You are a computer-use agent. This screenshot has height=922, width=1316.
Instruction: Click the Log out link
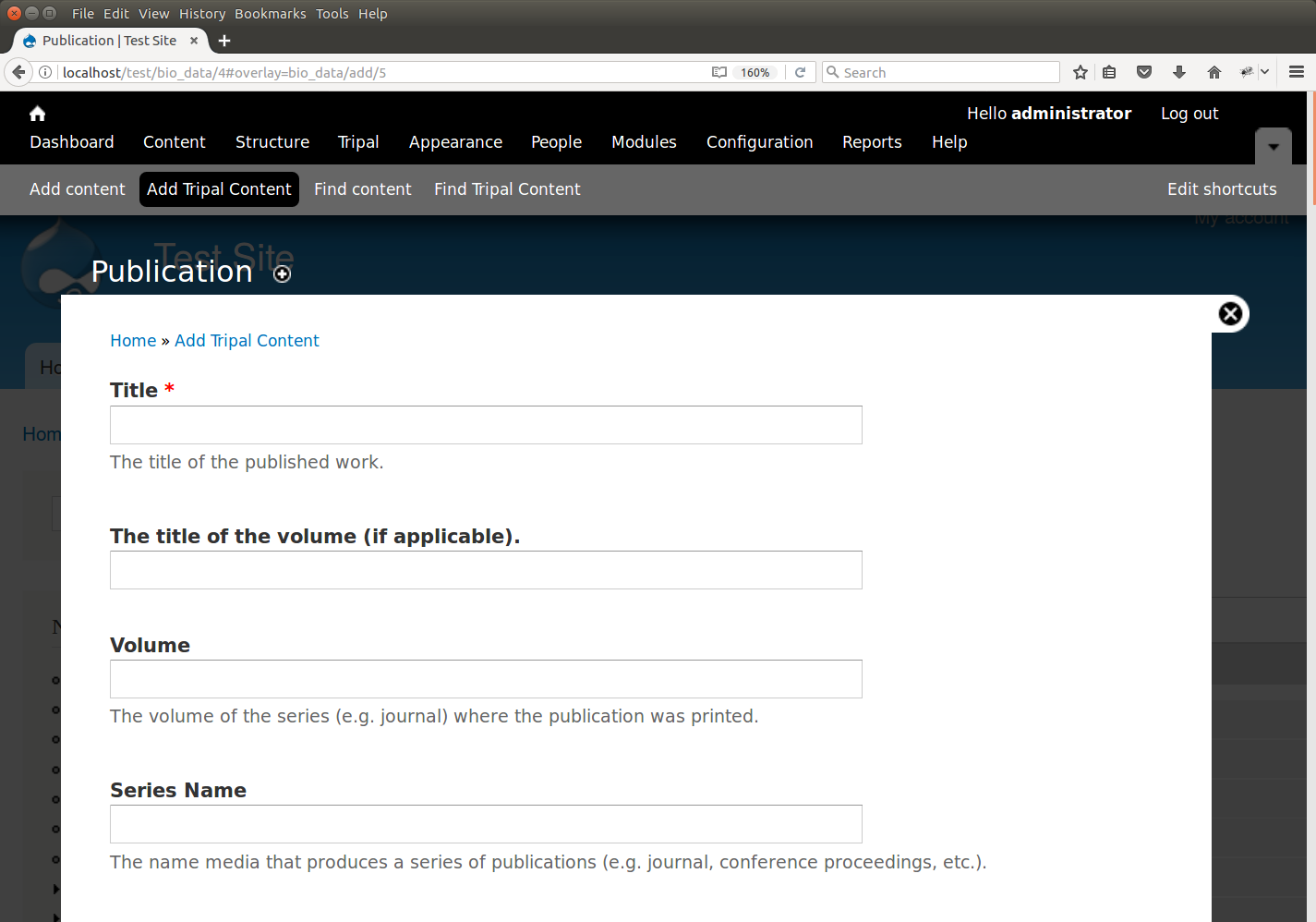[x=1189, y=114]
